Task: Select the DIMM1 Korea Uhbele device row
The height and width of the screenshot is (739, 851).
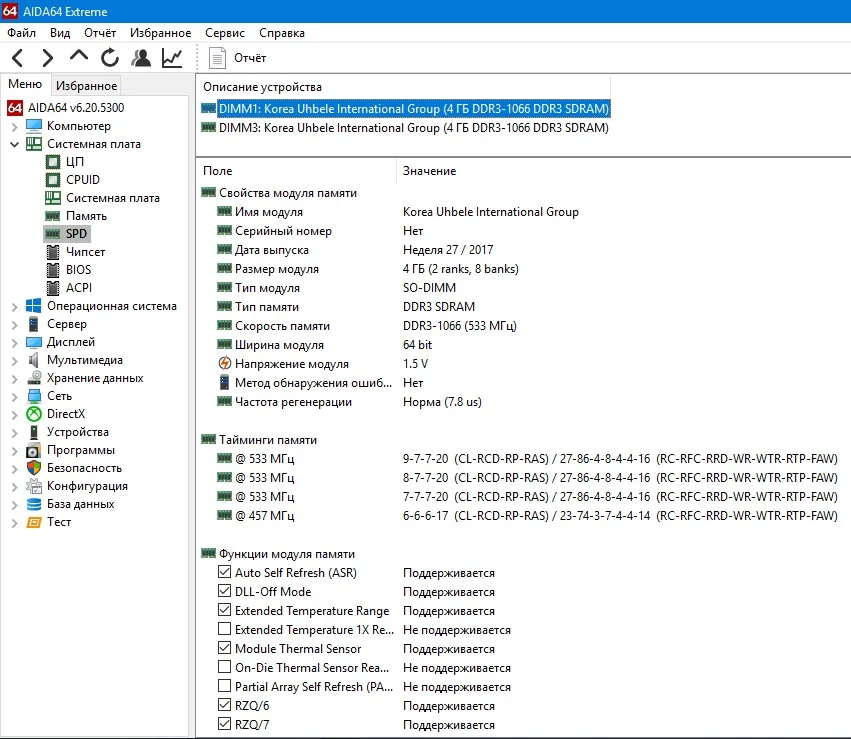Action: tap(405, 109)
